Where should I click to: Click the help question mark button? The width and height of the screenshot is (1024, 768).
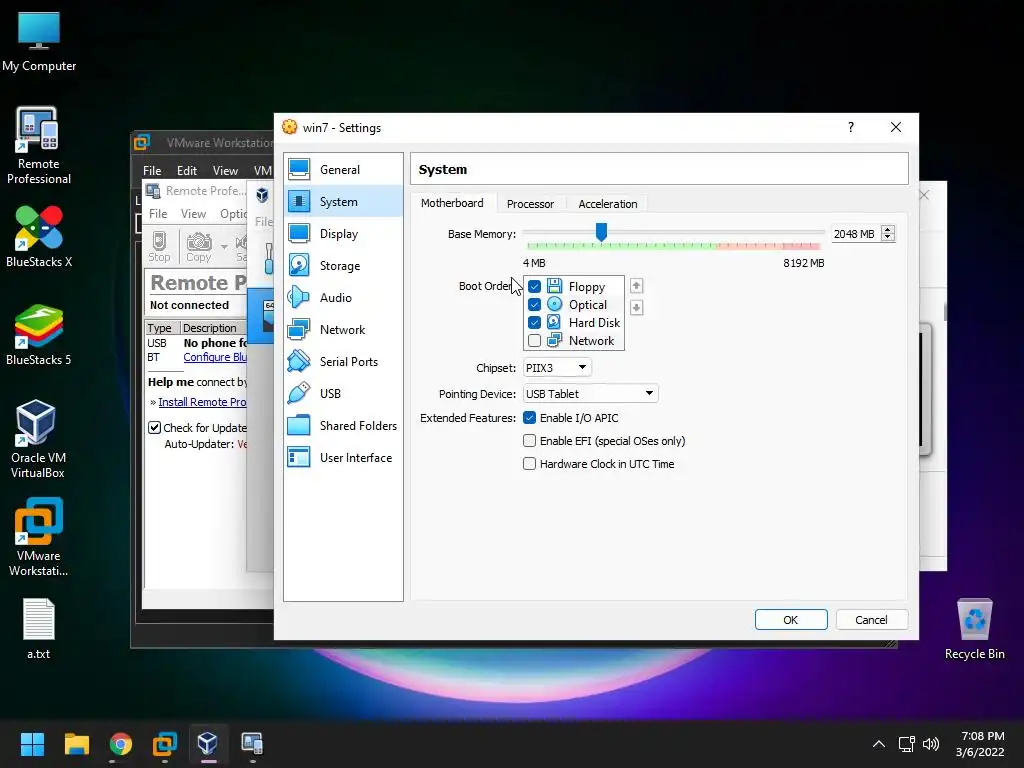pos(850,127)
